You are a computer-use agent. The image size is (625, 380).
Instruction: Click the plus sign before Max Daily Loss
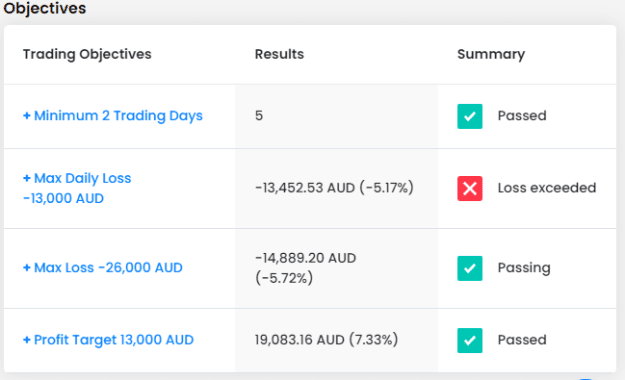point(27,178)
